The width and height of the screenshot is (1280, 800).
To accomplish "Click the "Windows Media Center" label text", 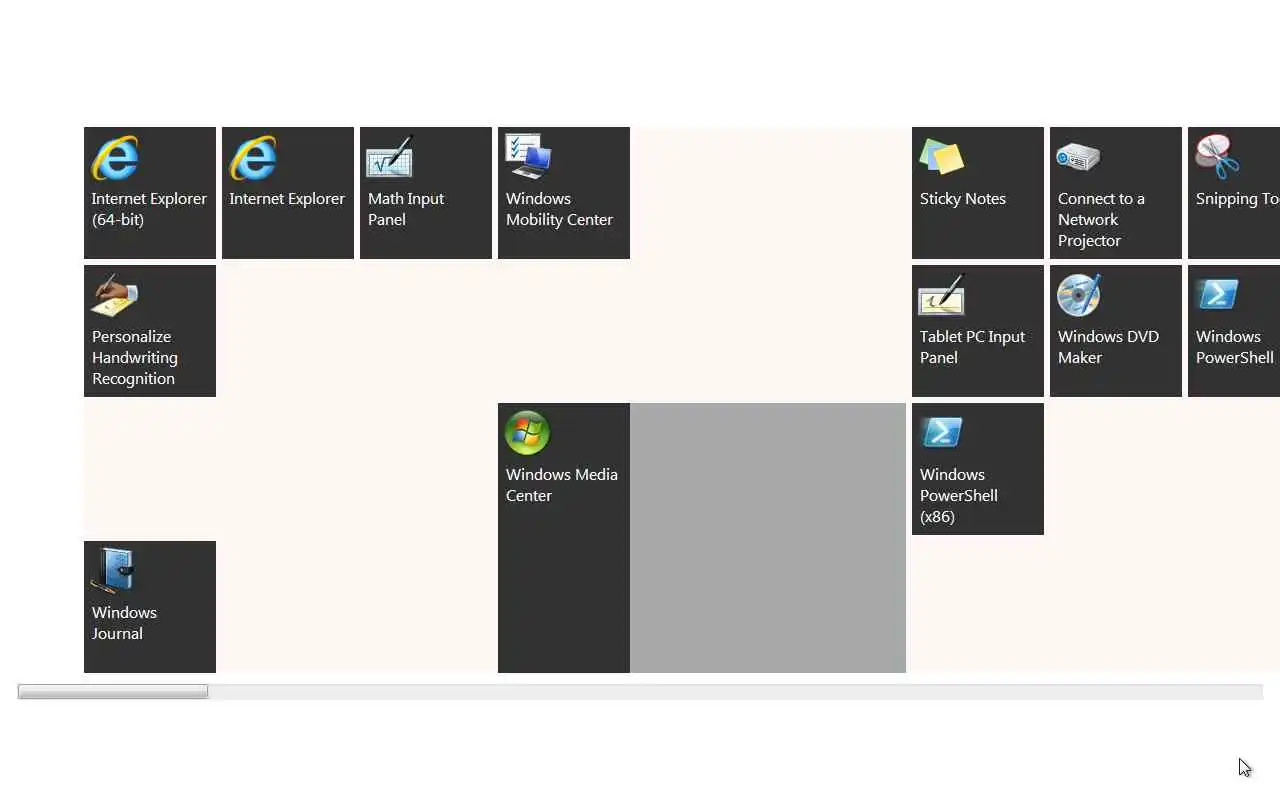I will click(561, 485).
